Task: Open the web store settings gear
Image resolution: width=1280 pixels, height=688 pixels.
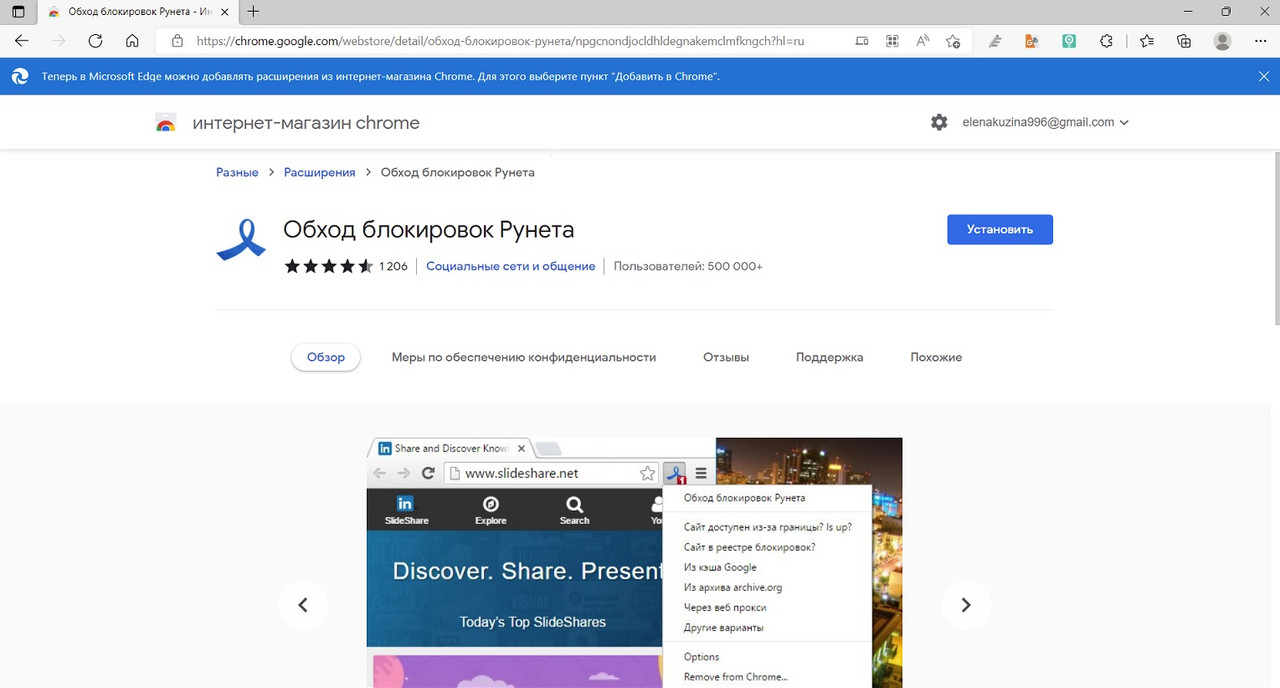Action: tap(939, 122)
